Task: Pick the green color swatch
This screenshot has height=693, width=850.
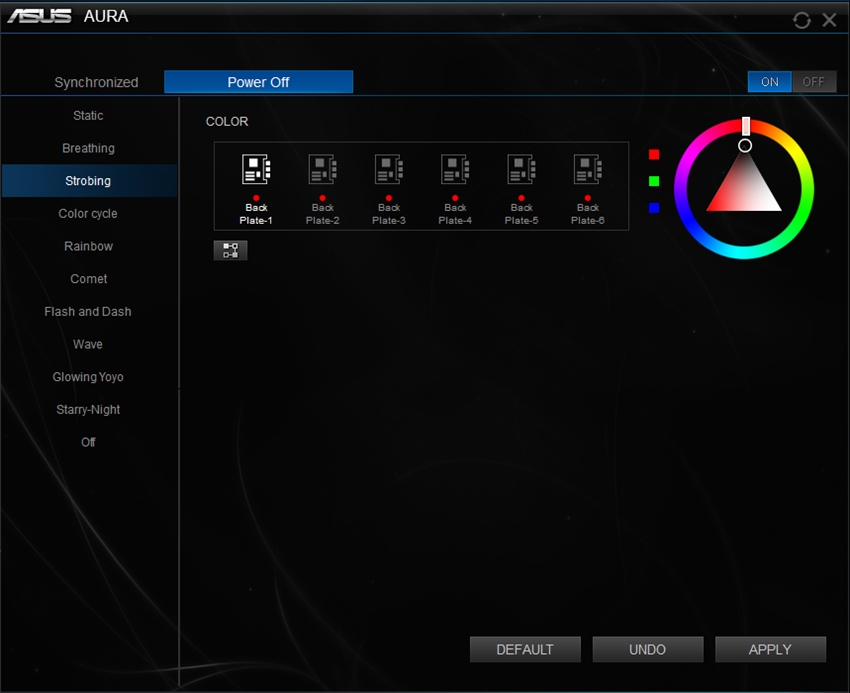Action: (x=654, y=181)
